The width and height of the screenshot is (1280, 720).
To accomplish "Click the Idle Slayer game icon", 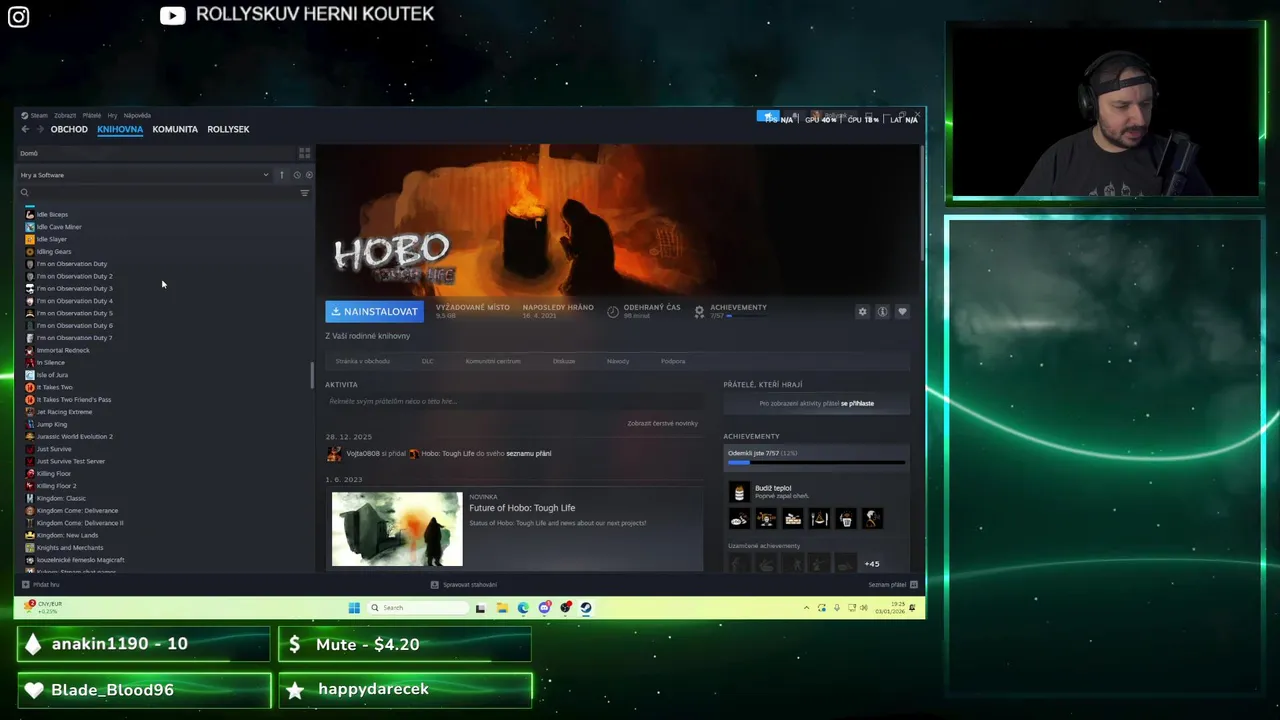I will pyautogui.click(x=29, y=239).
